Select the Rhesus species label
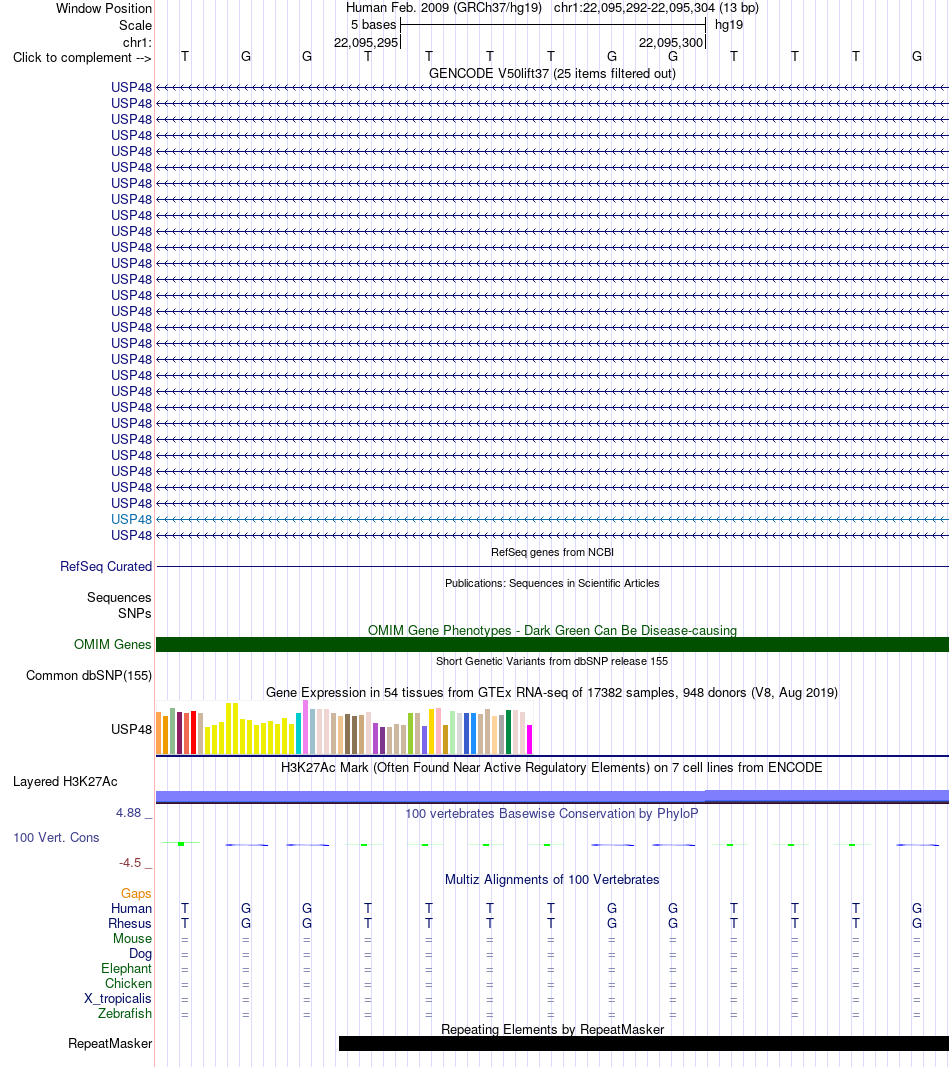950x1067 pixels. [x=130, y=923]
